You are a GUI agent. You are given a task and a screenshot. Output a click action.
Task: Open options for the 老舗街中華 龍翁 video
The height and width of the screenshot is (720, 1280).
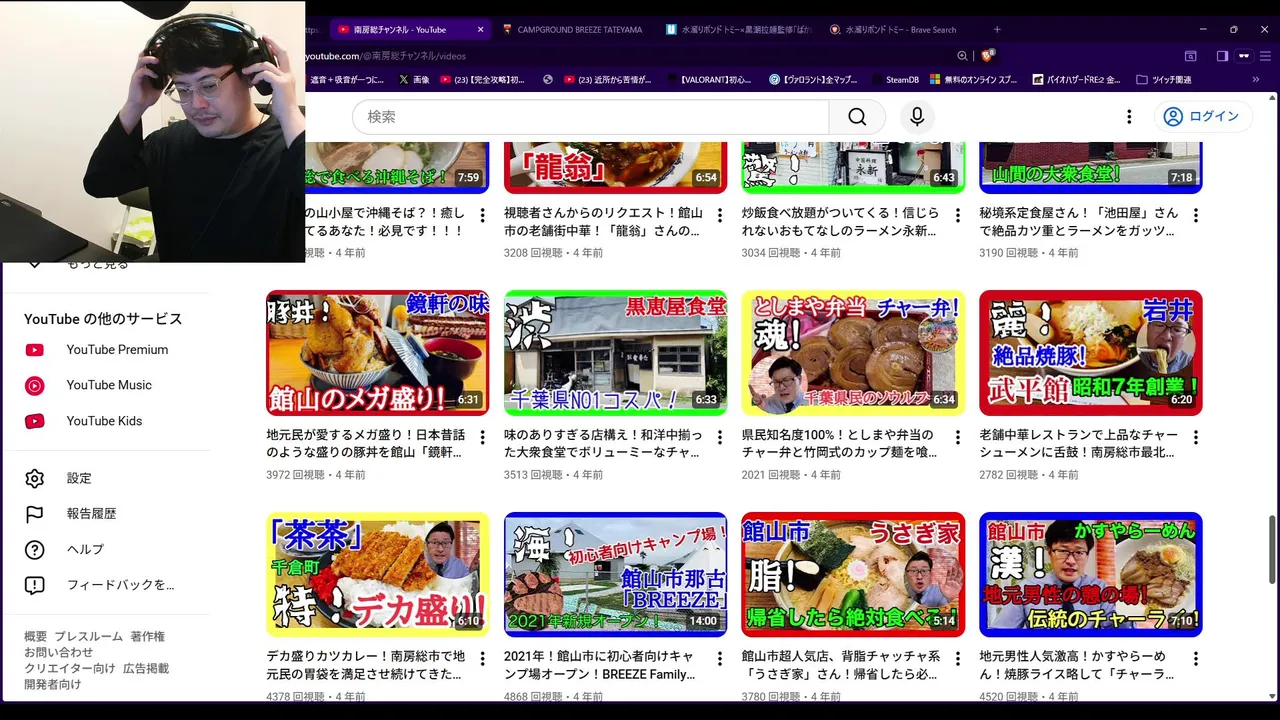click(x=720, y=215)
